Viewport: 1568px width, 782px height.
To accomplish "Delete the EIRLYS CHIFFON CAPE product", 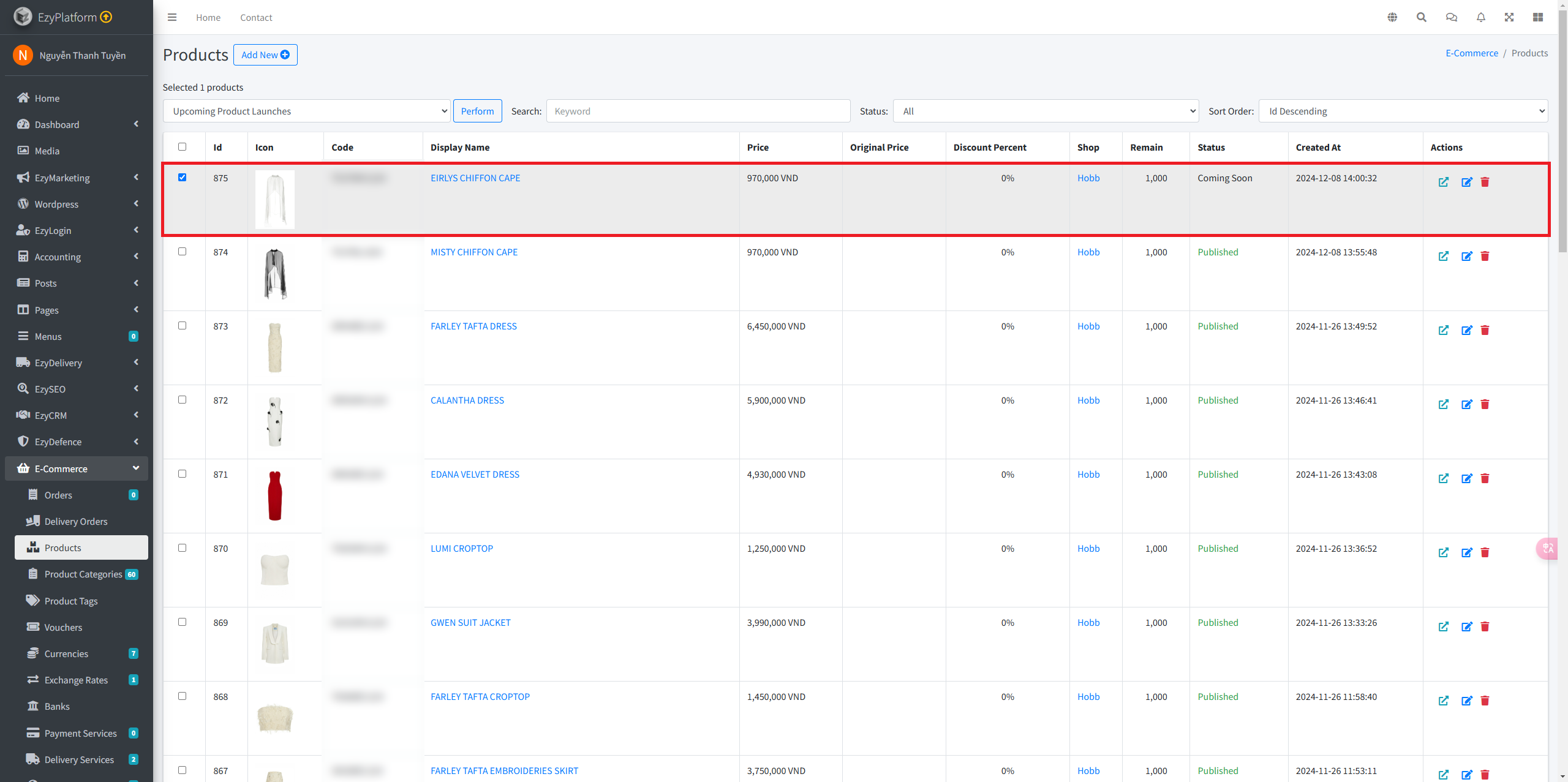I will [x=1485, y=182].
